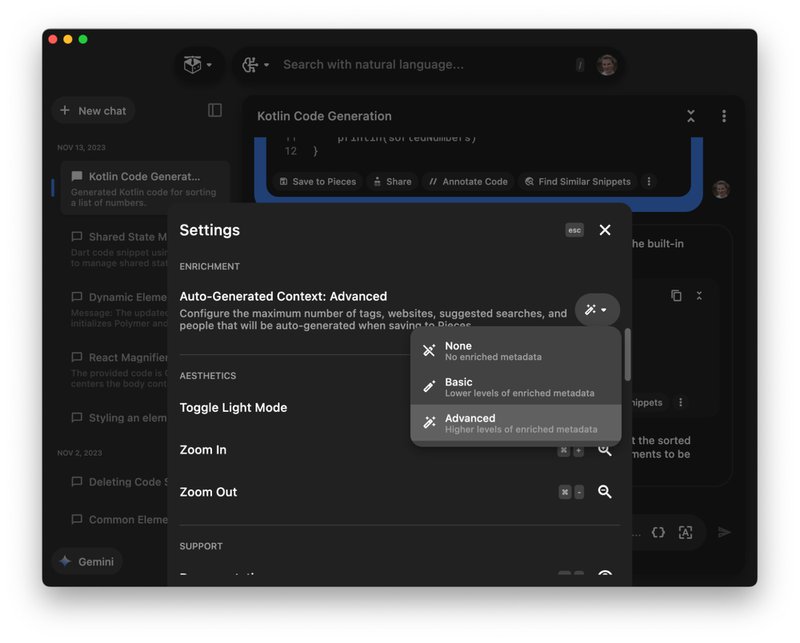Open the Pieces box icon dropdown

[198, 65]
